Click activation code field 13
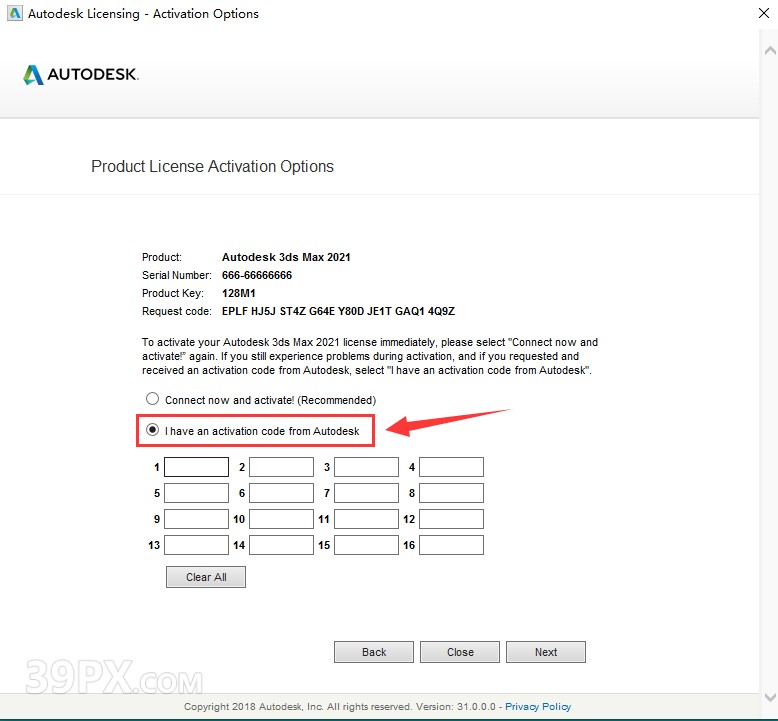Image resolution: width=778 pixels, height=721 pixels. tap(196, 545)
